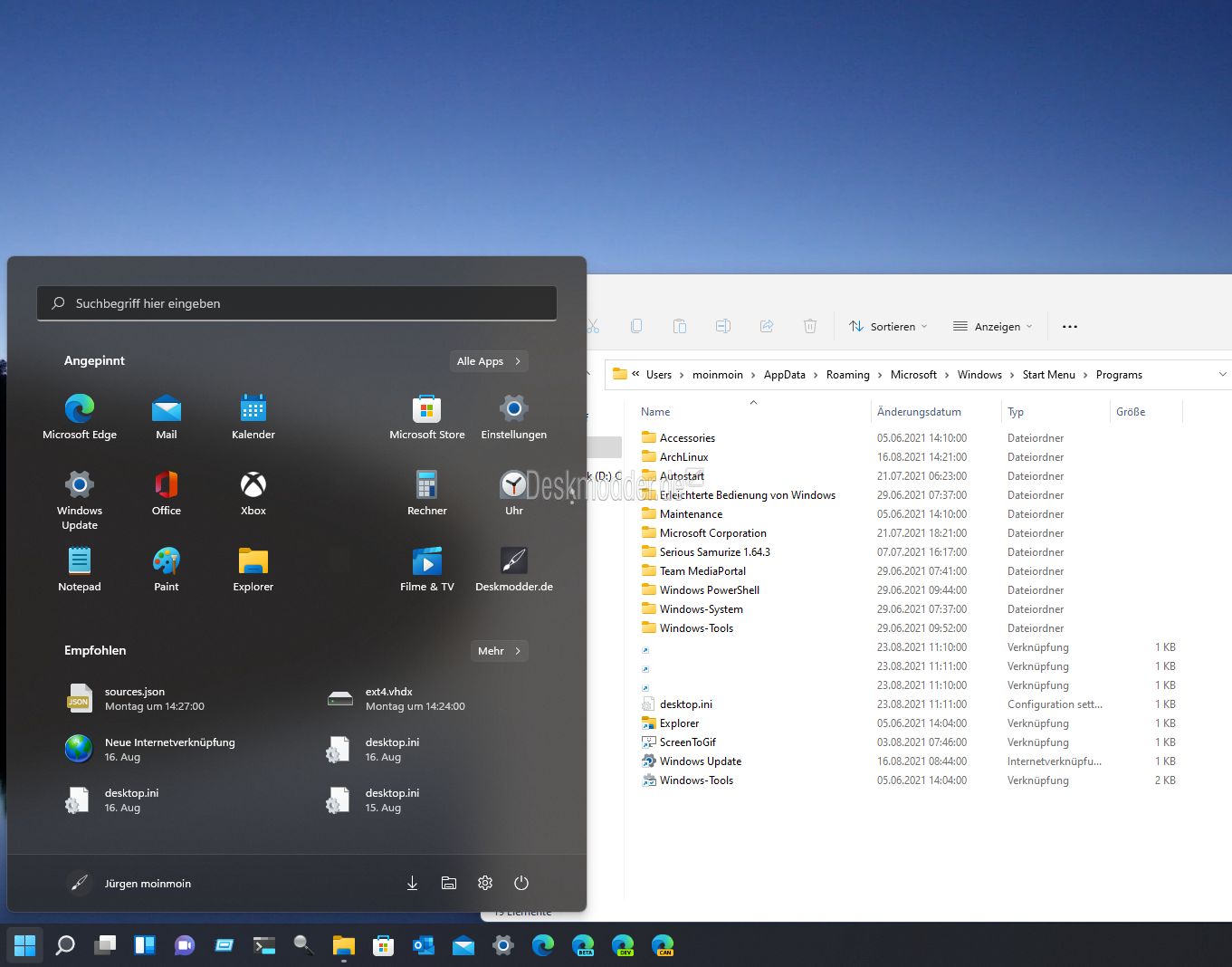Click chevron after Start Menu in breadcrumb

1085,375
